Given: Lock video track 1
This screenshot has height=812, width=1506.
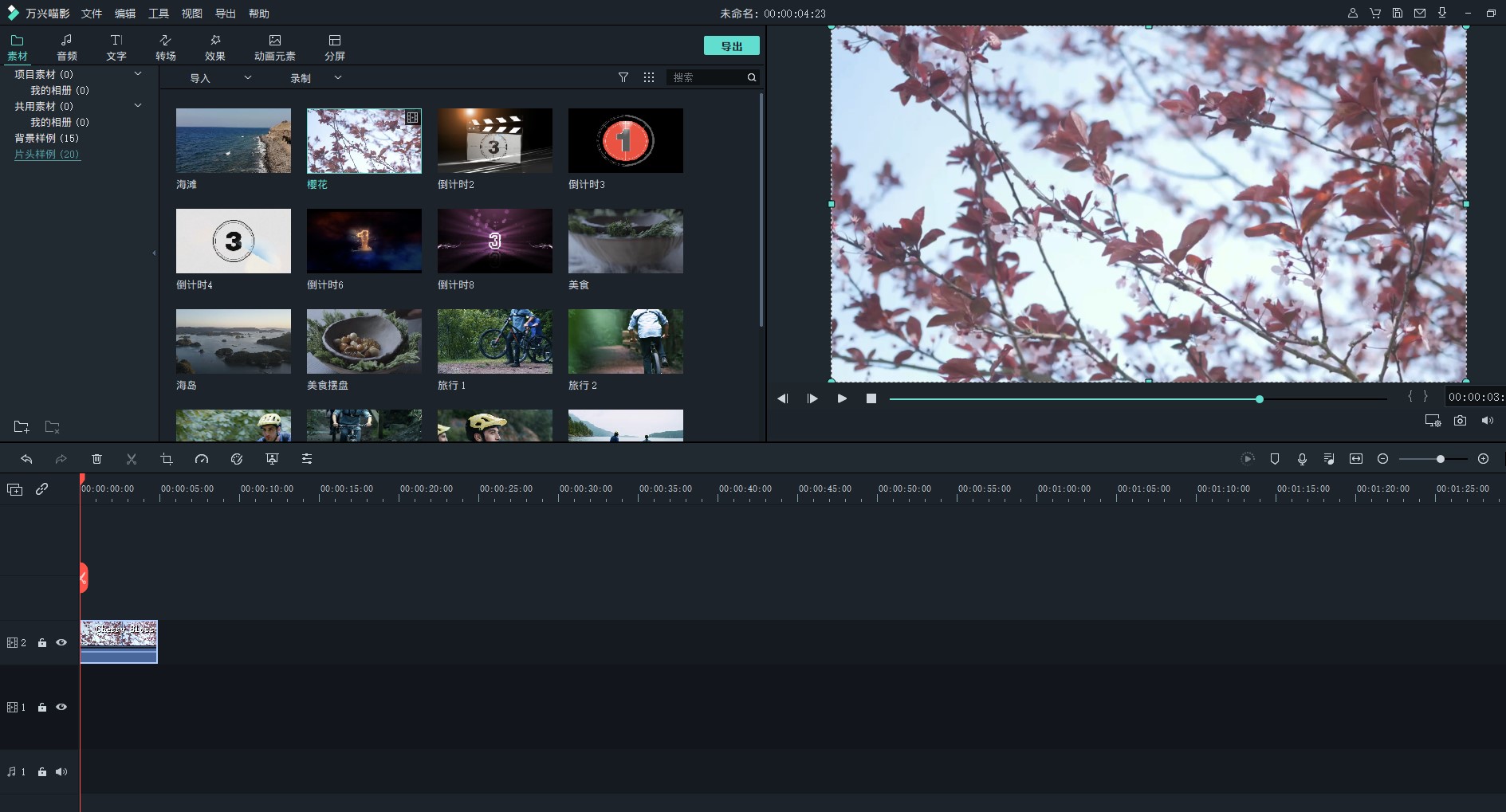Looking at the screenshot, I should (x=42, y=708).
